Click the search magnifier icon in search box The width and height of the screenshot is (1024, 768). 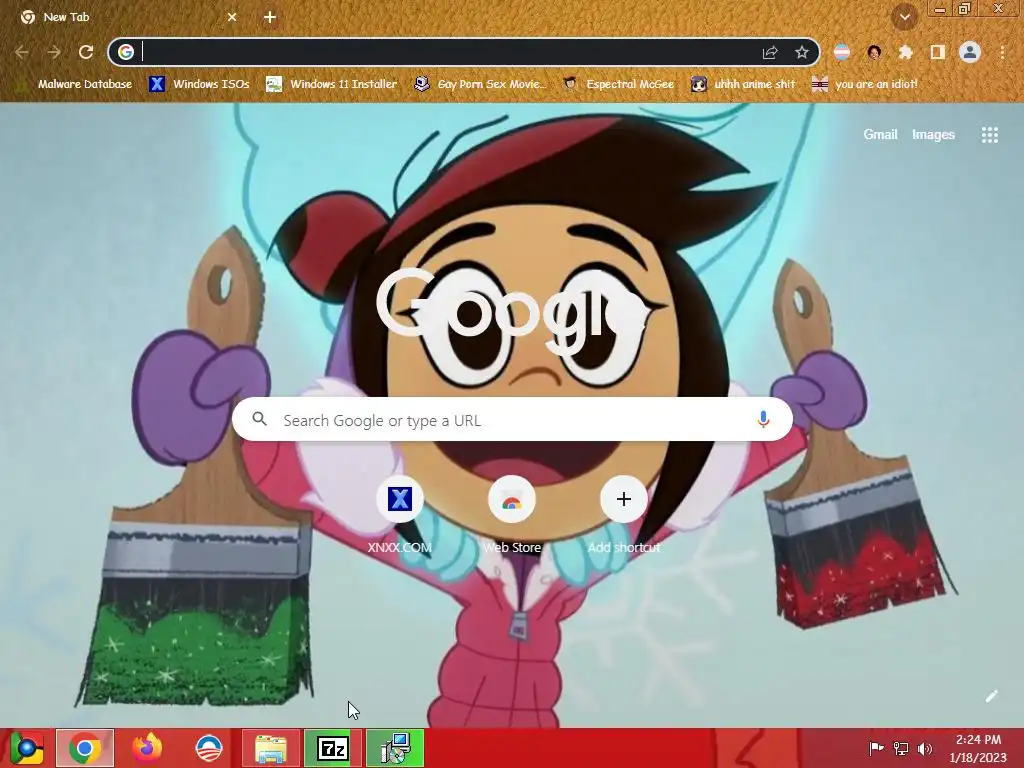tap(260, 419)
